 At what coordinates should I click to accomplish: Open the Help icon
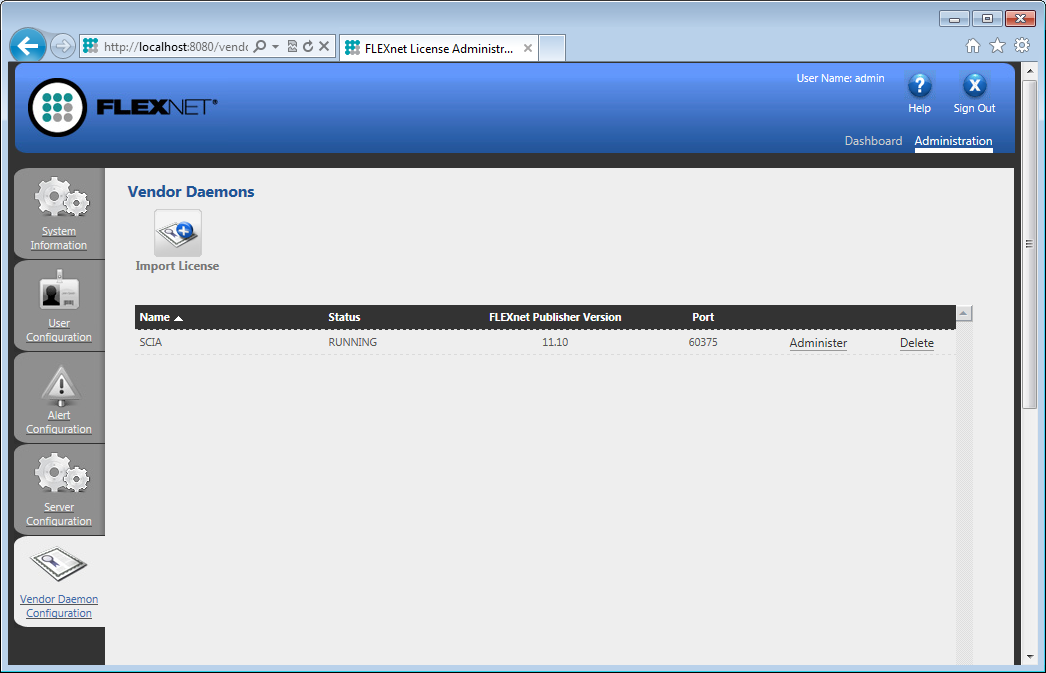tap(919, 85)
